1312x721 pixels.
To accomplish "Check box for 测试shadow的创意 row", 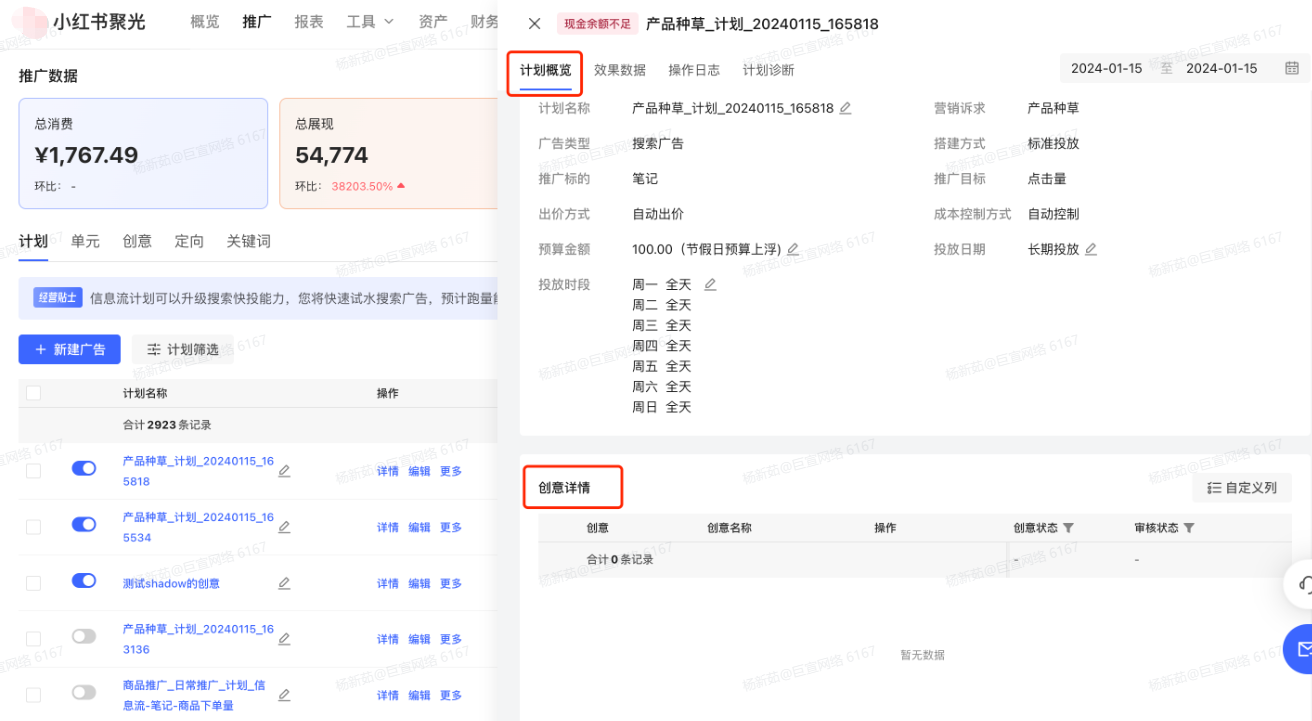I will 34,583.
